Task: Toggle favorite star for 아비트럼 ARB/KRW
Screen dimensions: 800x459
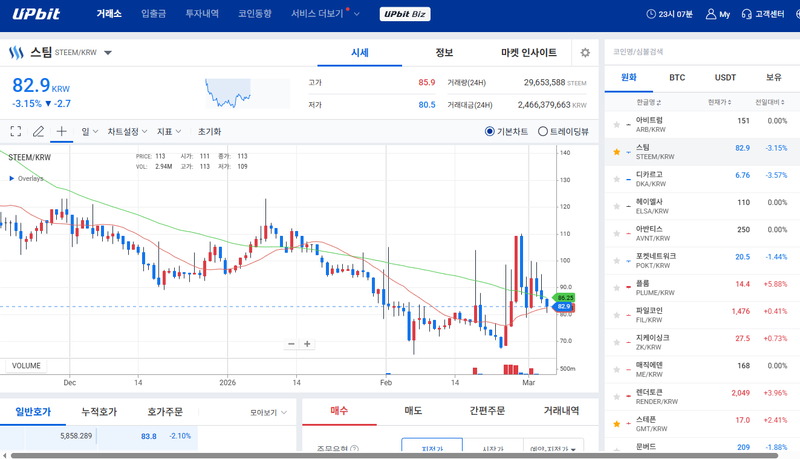Action: (x=616, y=124)
